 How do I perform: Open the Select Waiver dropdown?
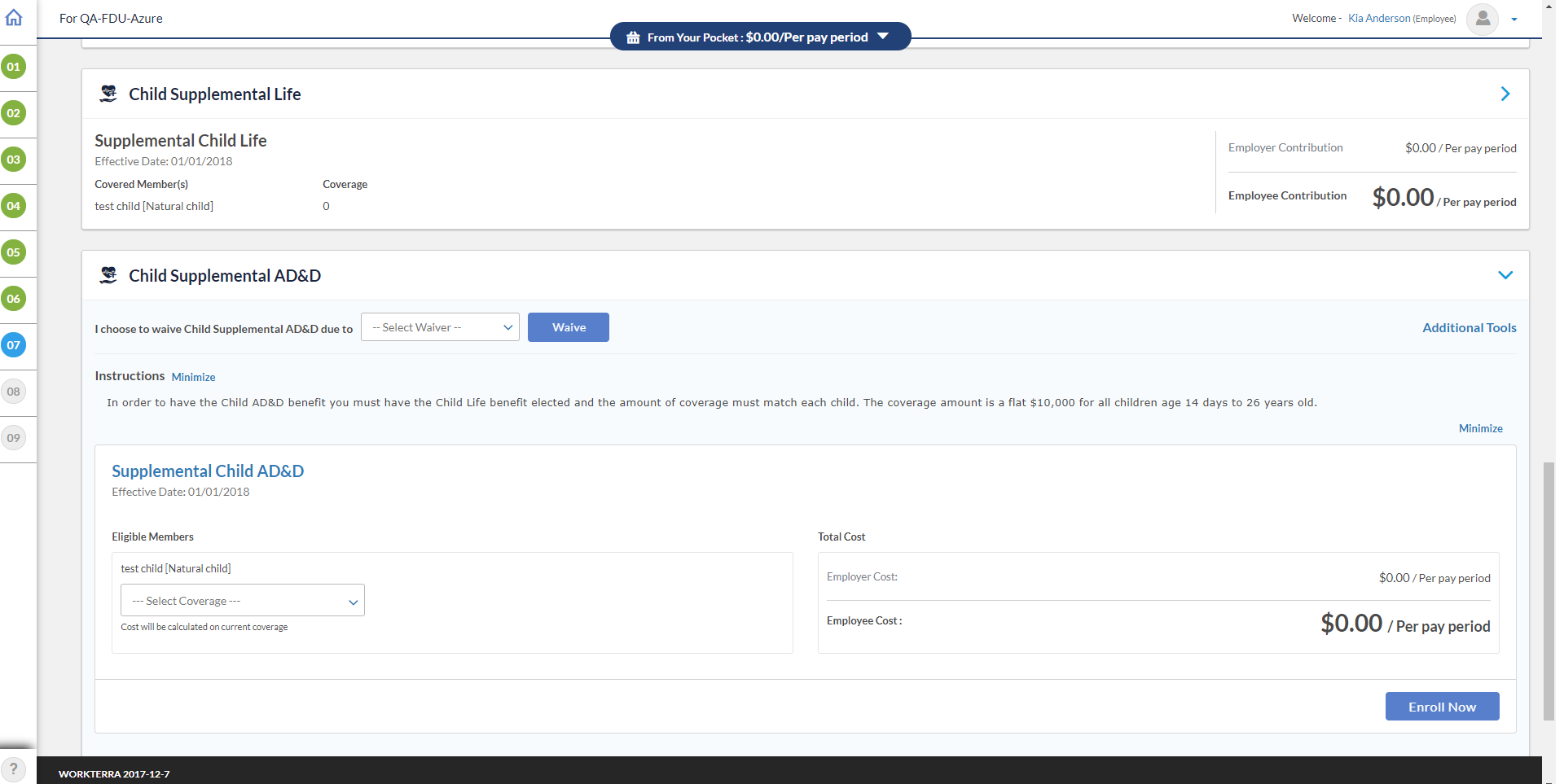click(440, 327)
